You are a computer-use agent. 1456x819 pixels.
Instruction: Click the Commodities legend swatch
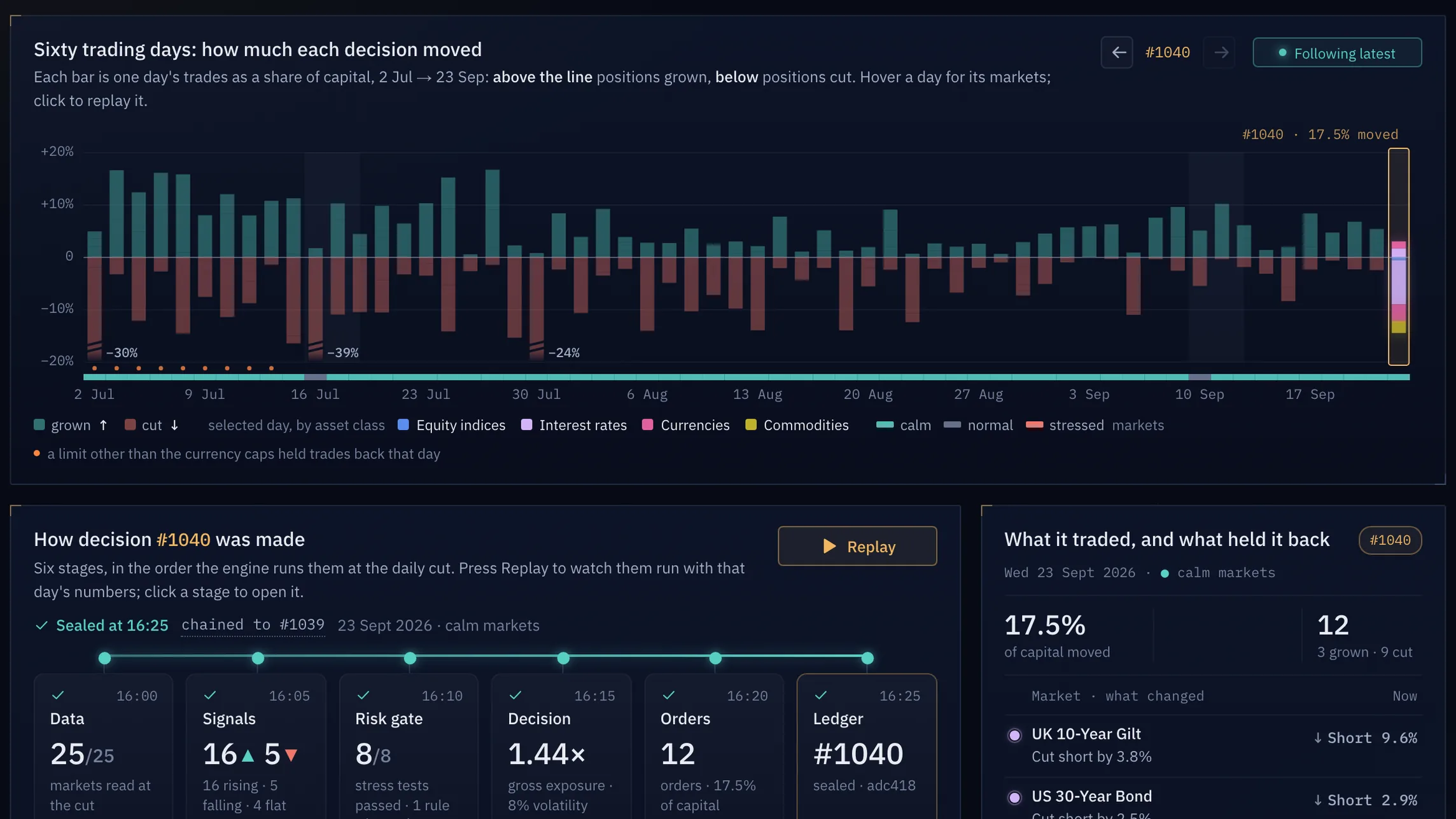(x=751, y=425)
